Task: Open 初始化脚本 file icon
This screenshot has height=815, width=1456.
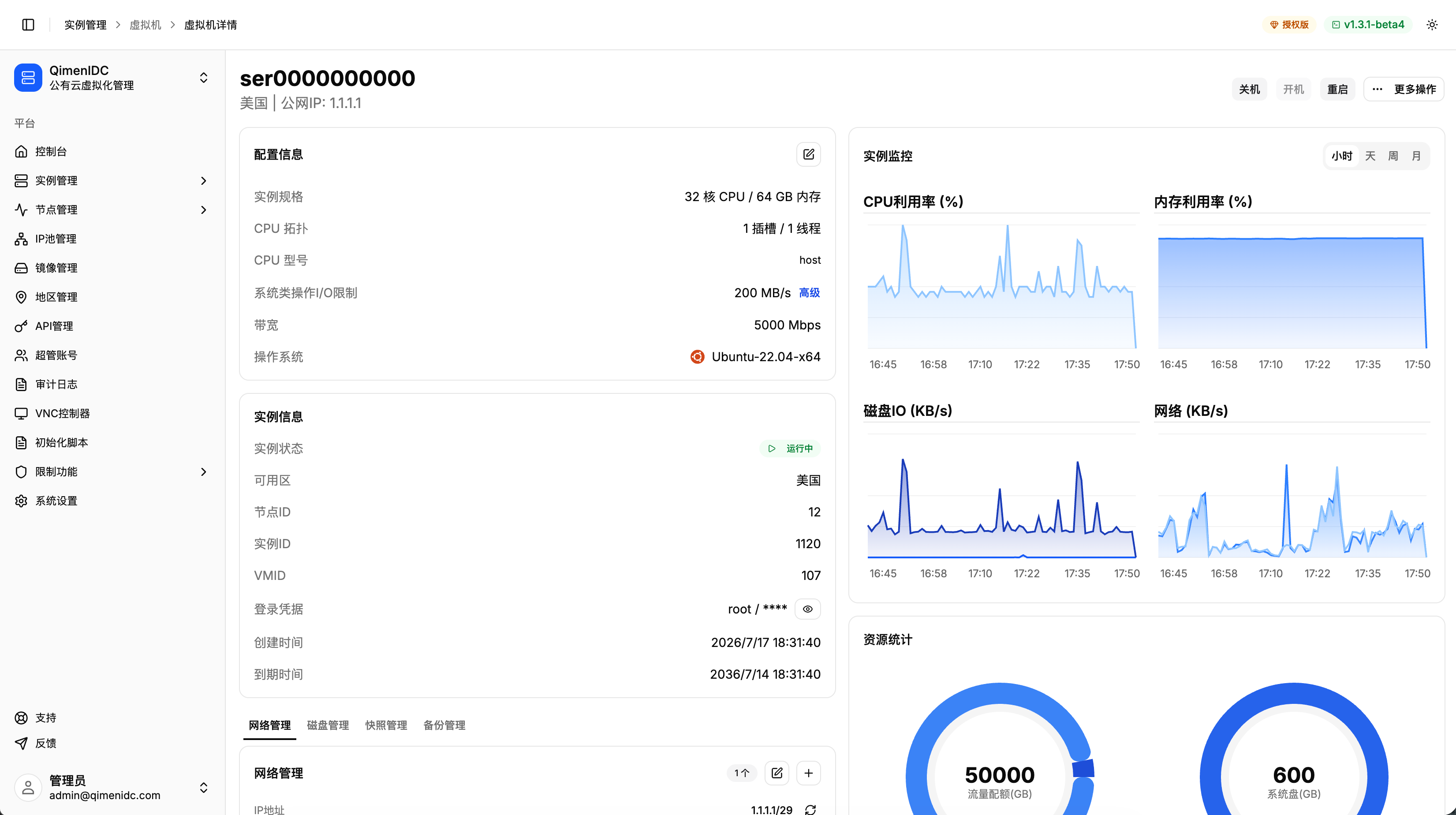Action: pyautogui.click(x=21, y=442)
